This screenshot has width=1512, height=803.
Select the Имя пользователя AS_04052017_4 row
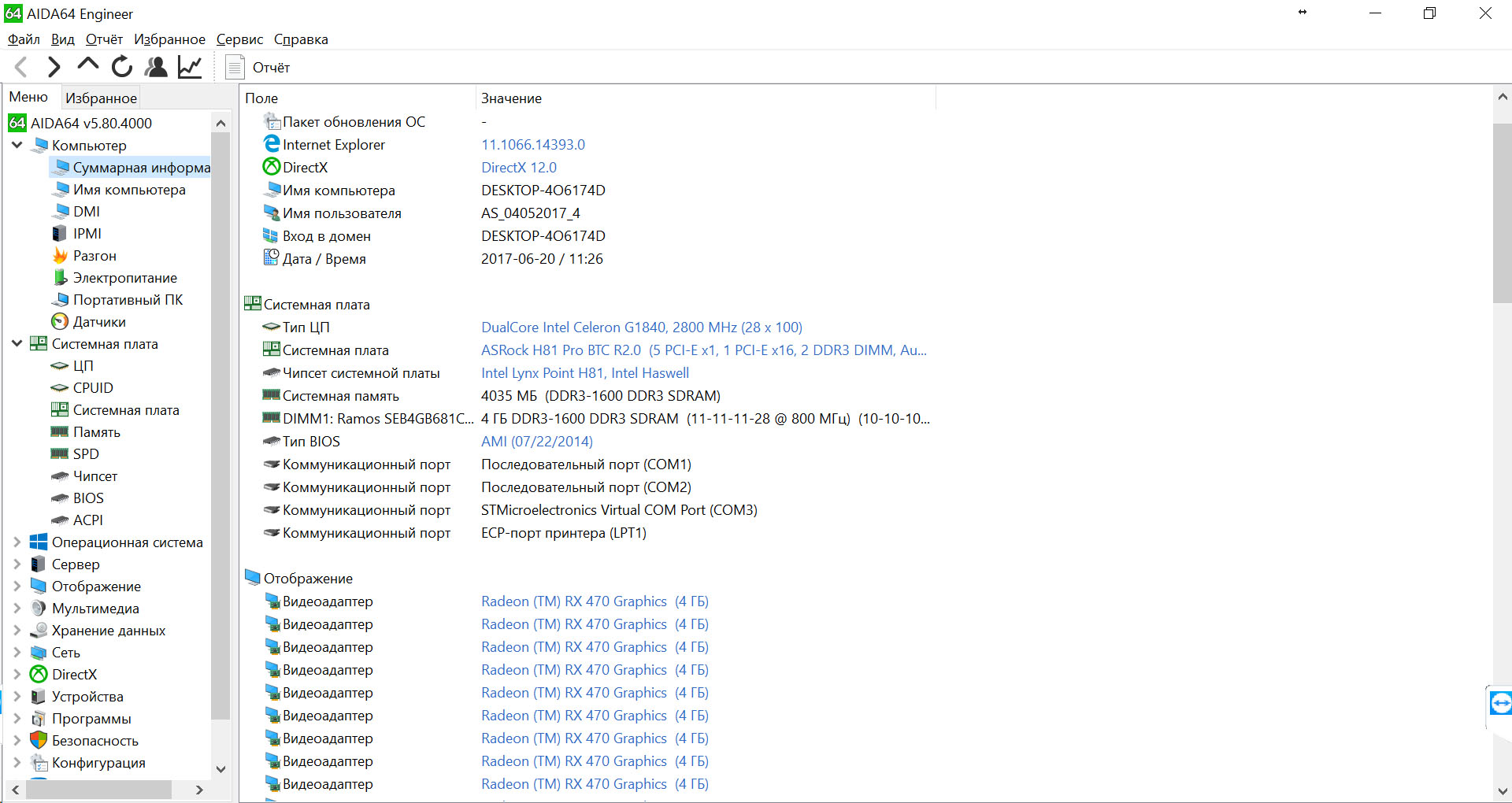(587, 213)
